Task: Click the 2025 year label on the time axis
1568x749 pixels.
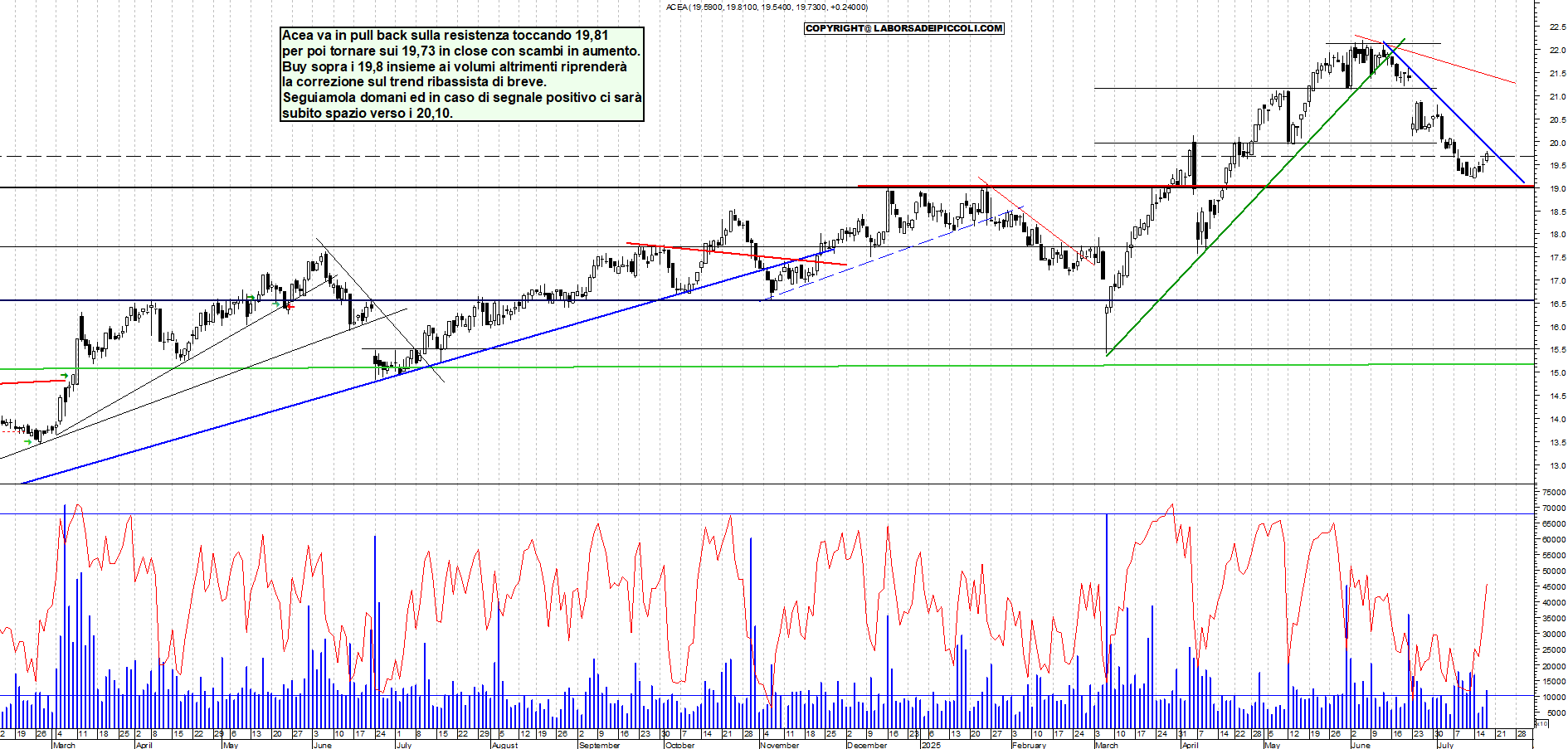Action: point(931,745)
